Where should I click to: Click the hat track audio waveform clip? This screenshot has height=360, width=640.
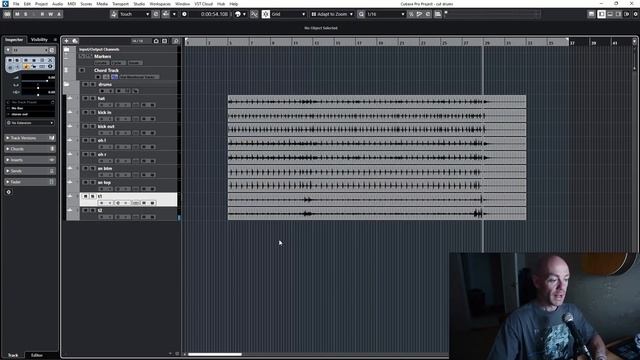click(377, 102)
